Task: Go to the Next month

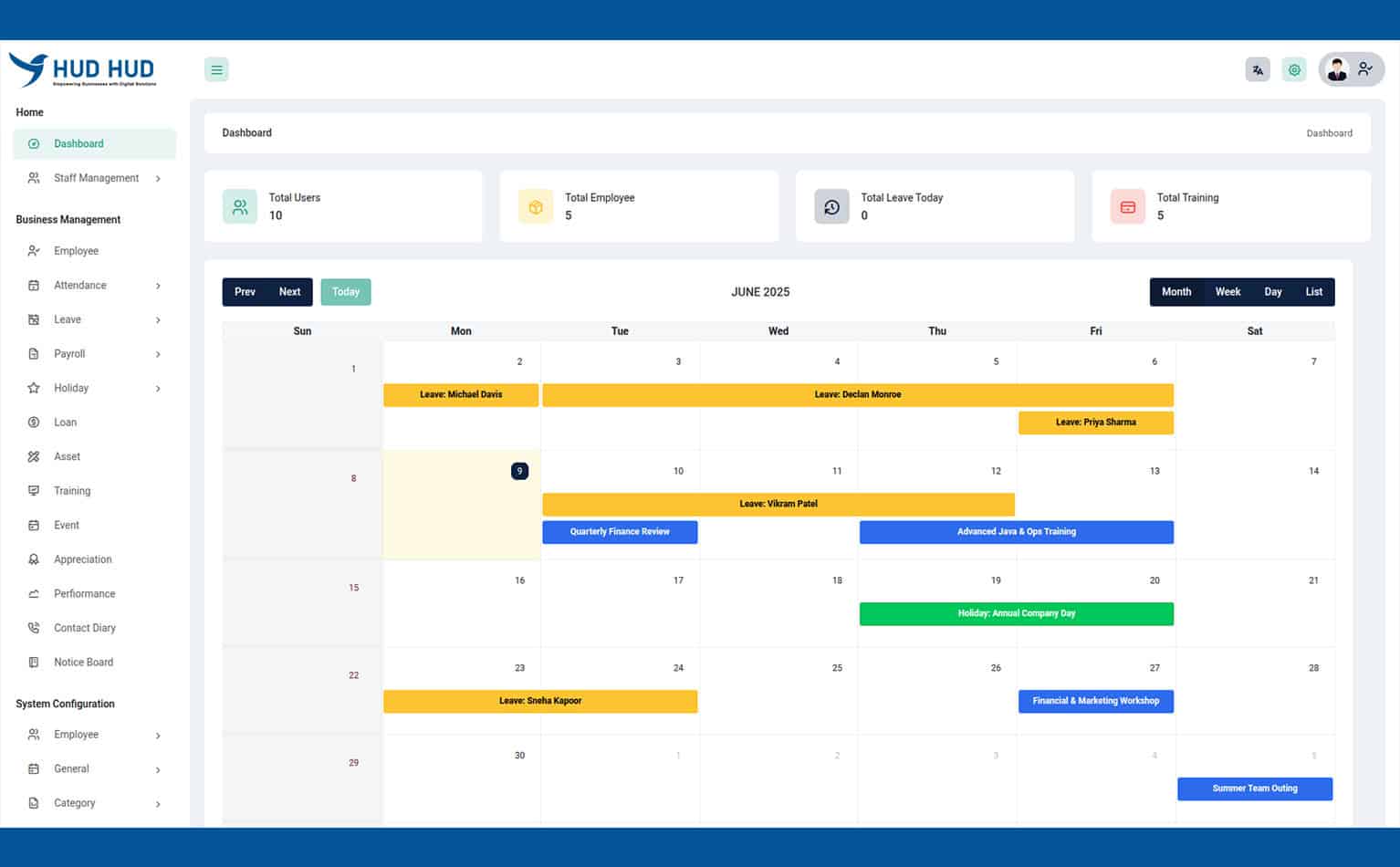Action: pos(289,292)
